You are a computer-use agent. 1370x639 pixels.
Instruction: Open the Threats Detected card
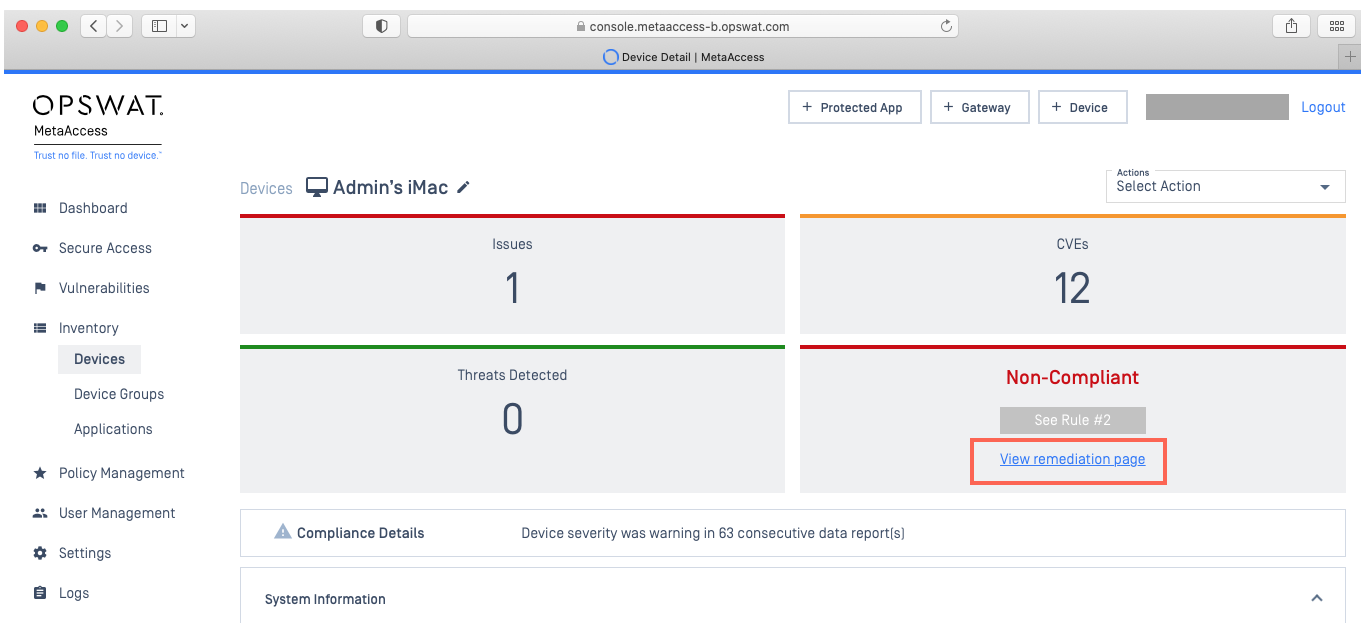[512, 419]
